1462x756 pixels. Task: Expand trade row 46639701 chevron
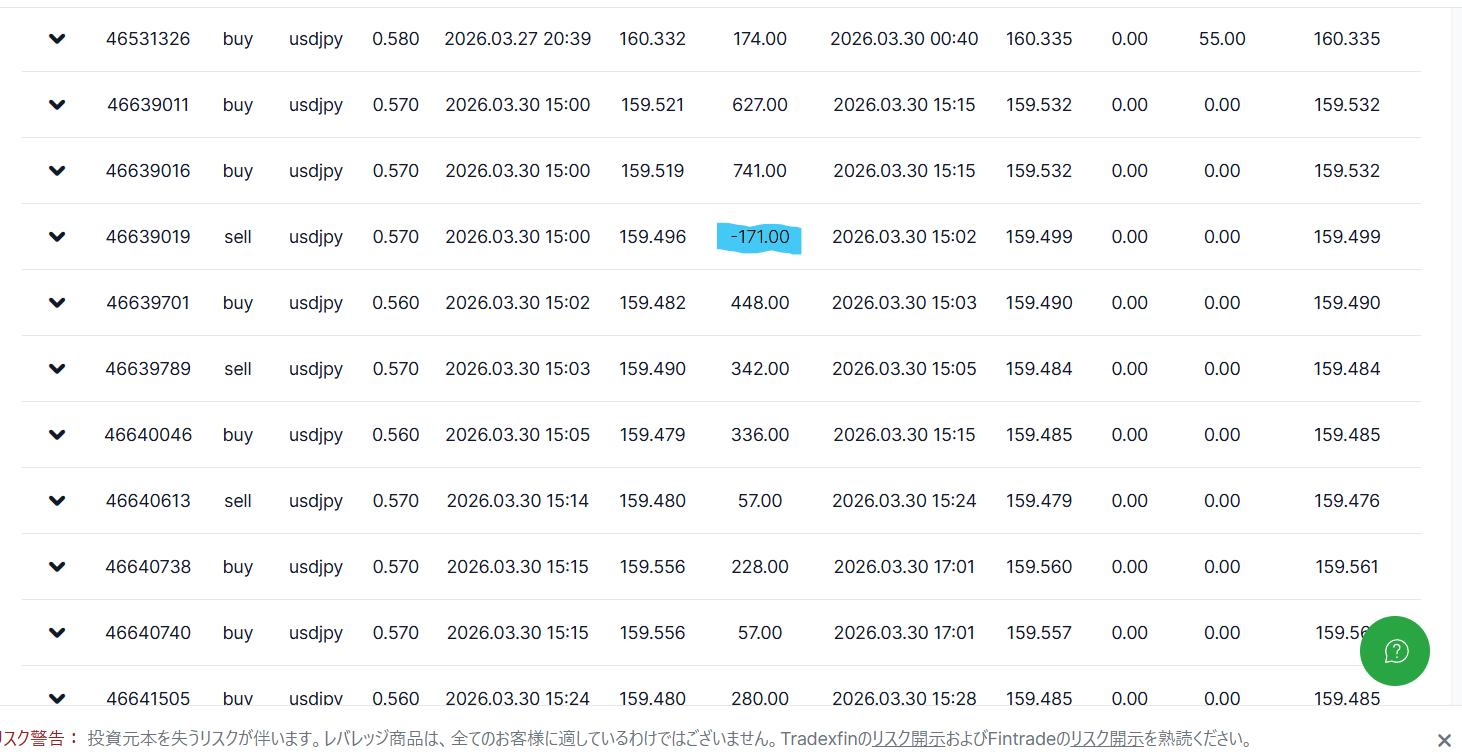[57, 303]
